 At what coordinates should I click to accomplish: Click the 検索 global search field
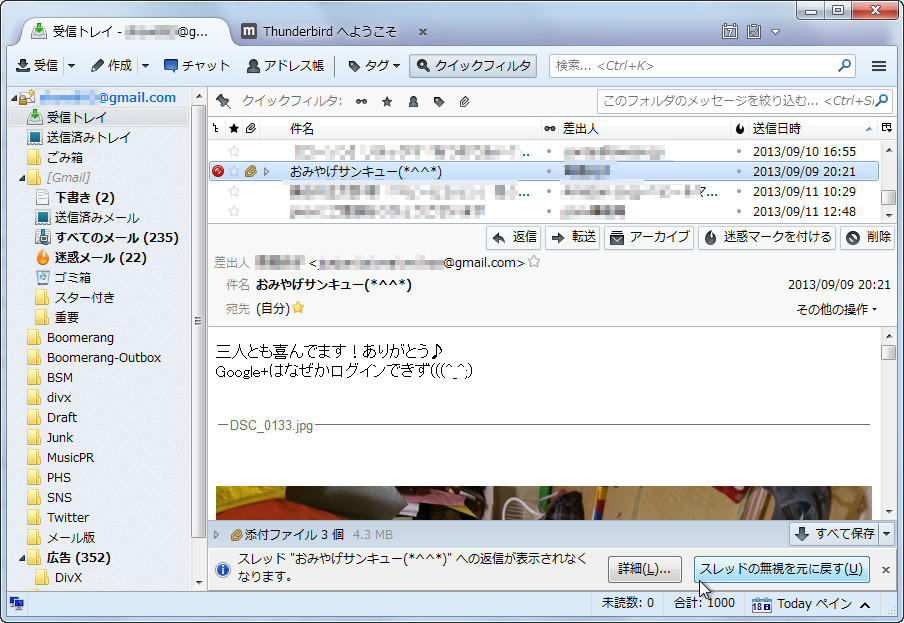click(695, 66)
